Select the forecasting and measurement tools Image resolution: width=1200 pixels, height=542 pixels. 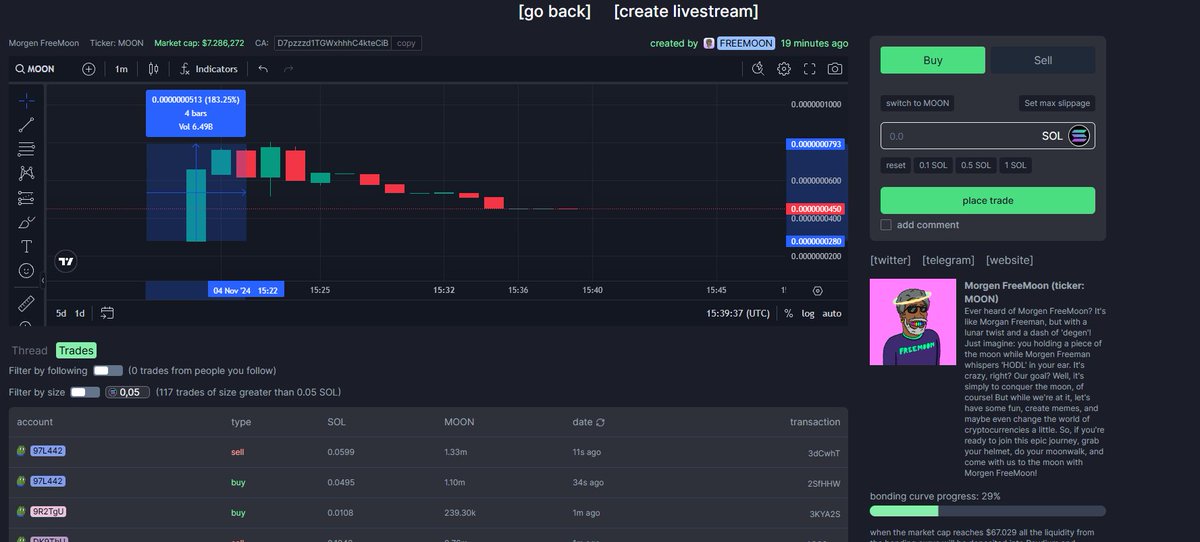coord(26,198)
